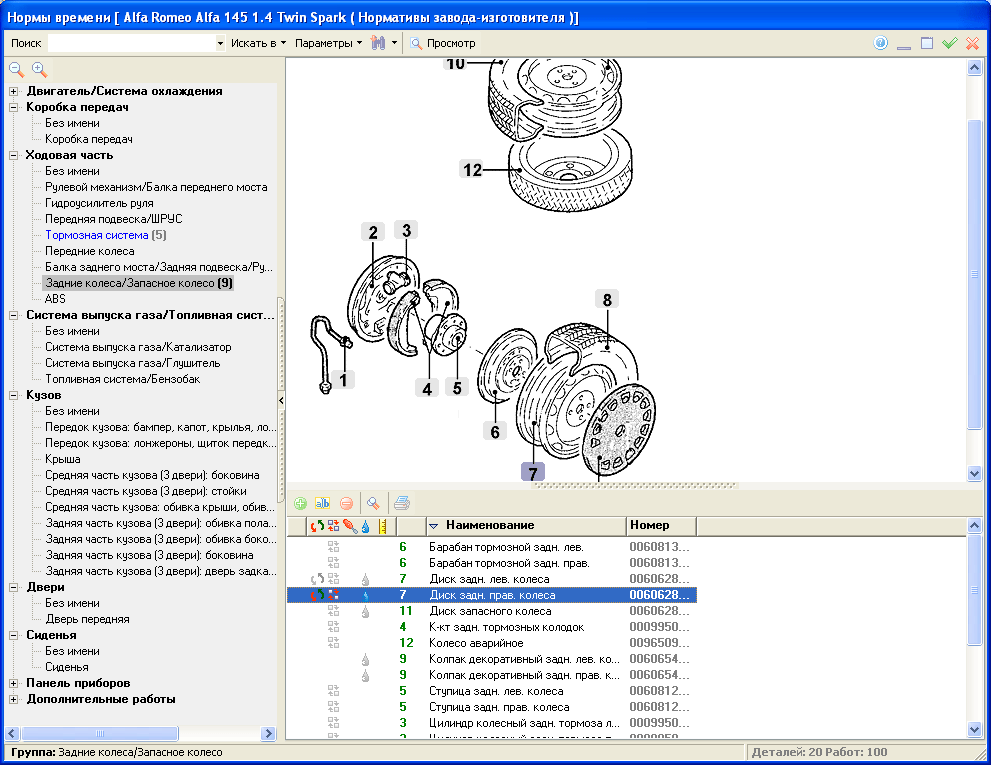Viewport: 991px width, 765px height.
Task: Click the zoom in magnifier icon
Action: (39, 69)
